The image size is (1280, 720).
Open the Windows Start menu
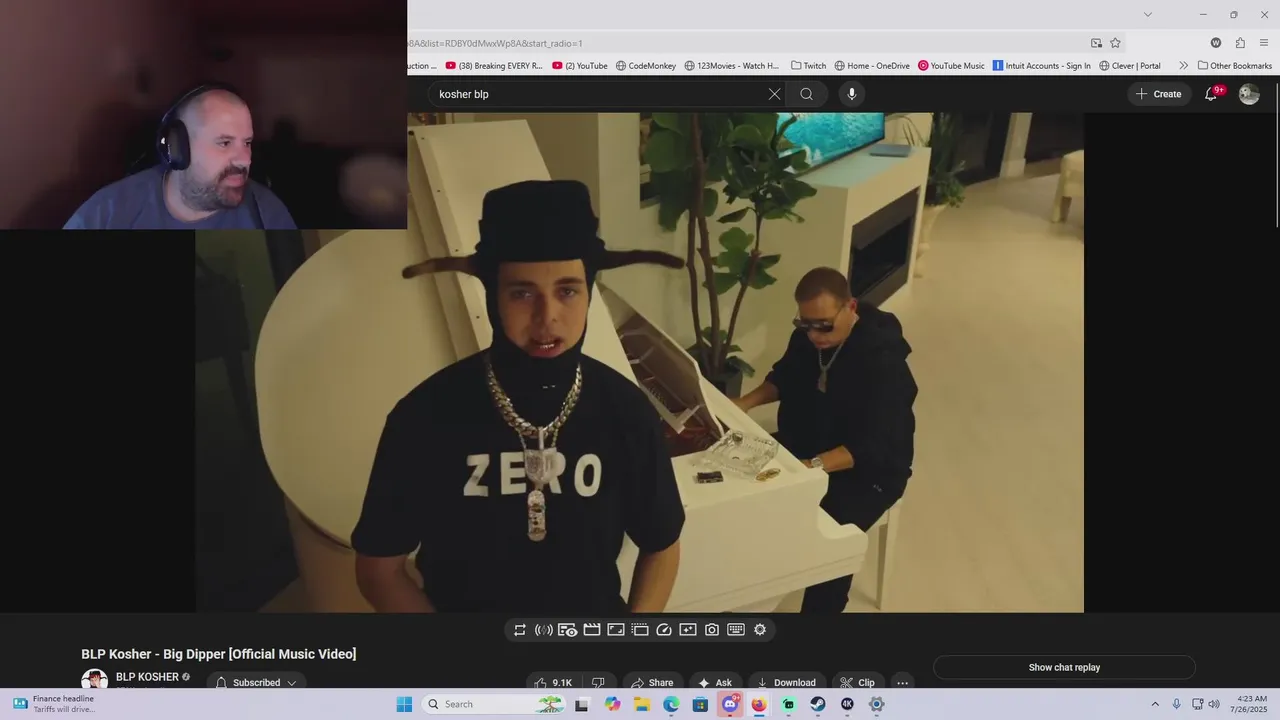404,704
